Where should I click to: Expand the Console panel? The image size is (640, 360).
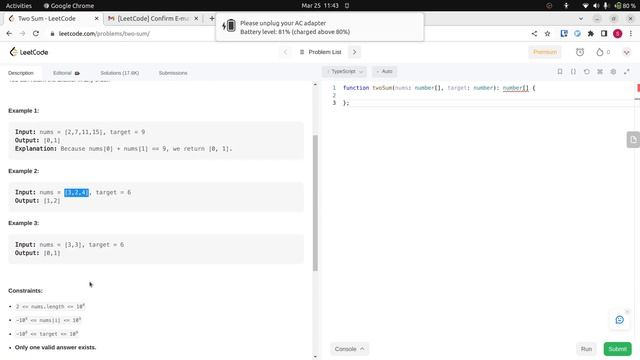pyautogui.click(x=349, y=349)
